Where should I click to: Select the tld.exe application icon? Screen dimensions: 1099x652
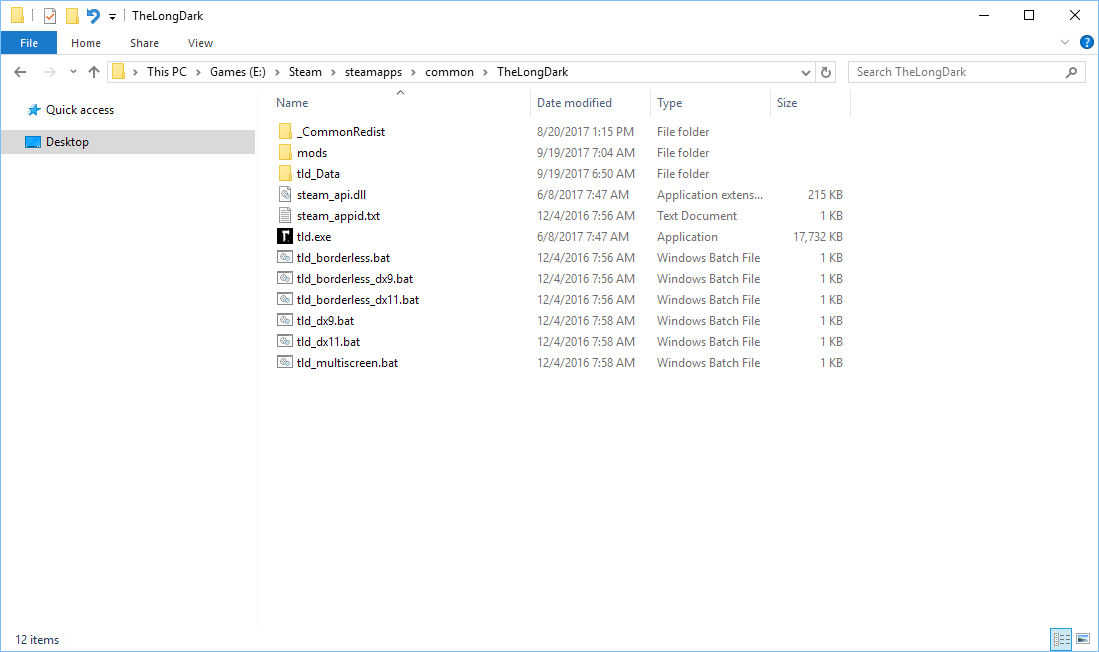coord(285,236)
